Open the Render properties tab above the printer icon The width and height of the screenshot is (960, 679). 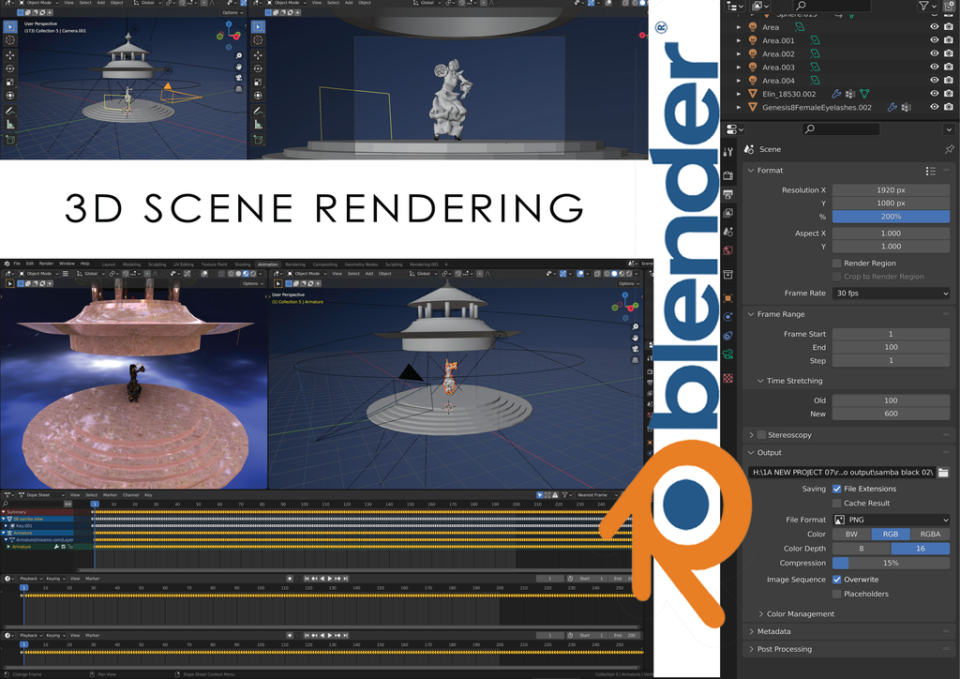pyautogui.click(x=728, y=175)
